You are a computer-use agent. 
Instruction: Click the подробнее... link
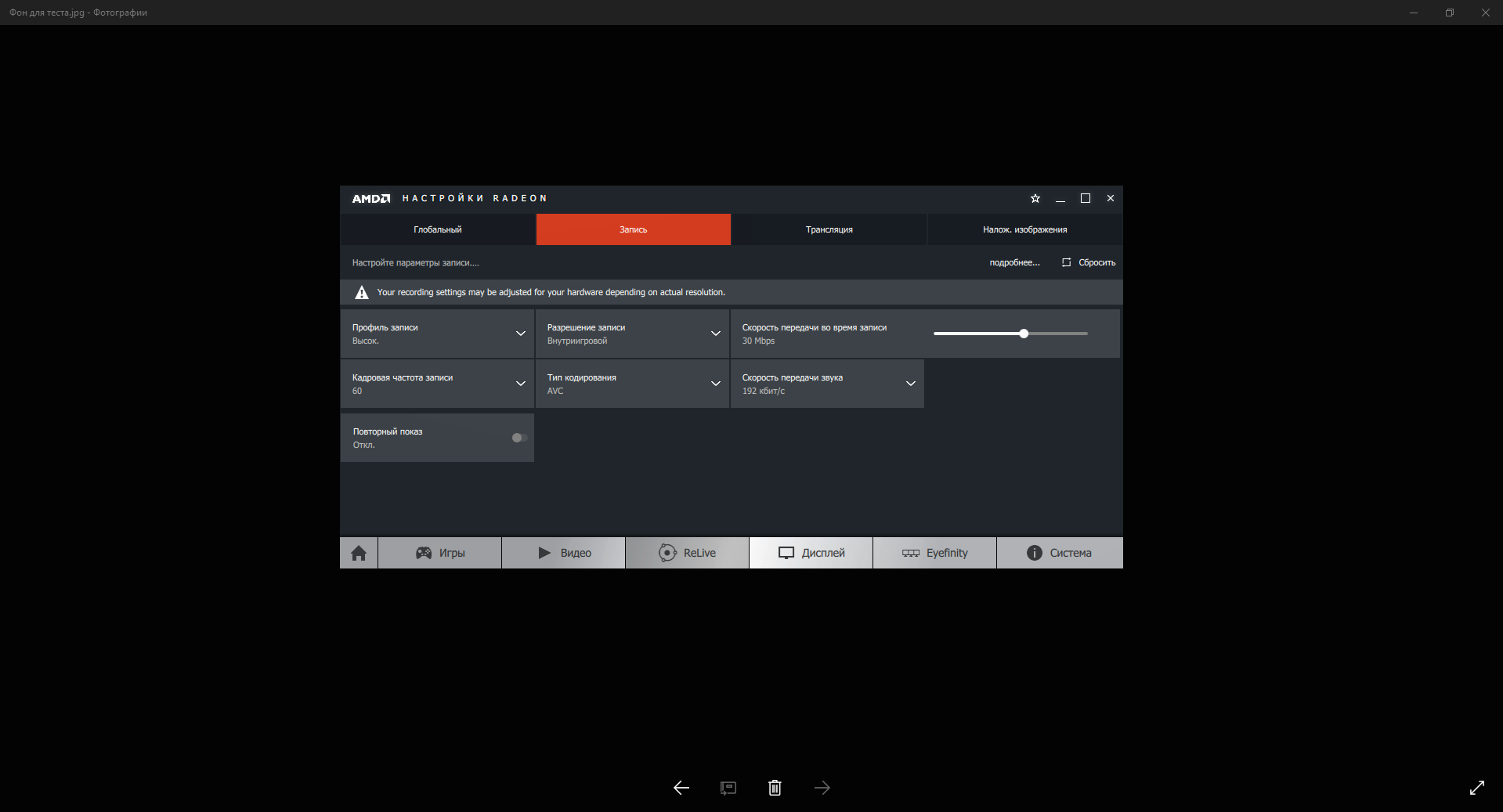coord(1015,263)
